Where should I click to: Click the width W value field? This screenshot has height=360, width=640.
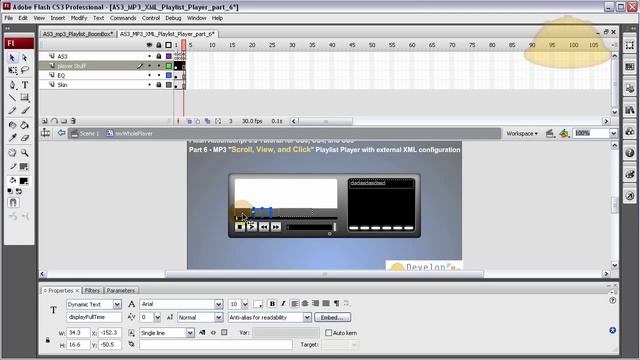[x=78, y=333]
